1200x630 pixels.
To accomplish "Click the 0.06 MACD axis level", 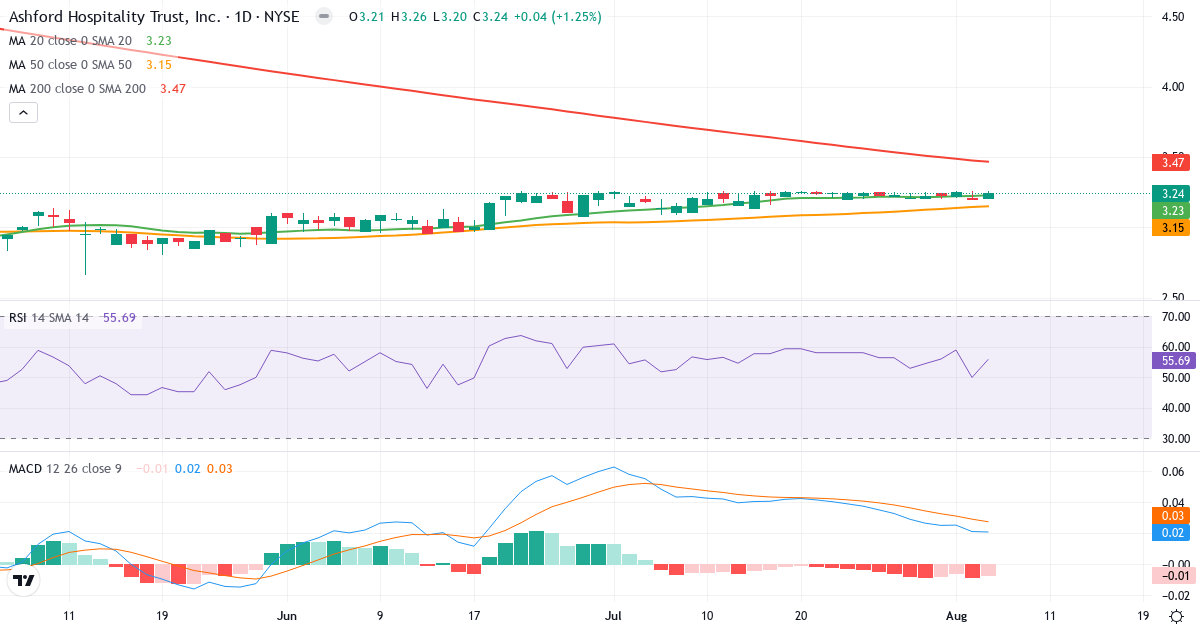I will coord(1174,471).
